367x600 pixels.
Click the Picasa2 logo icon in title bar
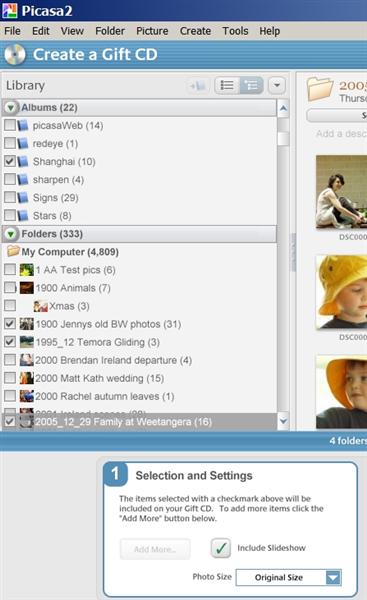pos(10,10)
